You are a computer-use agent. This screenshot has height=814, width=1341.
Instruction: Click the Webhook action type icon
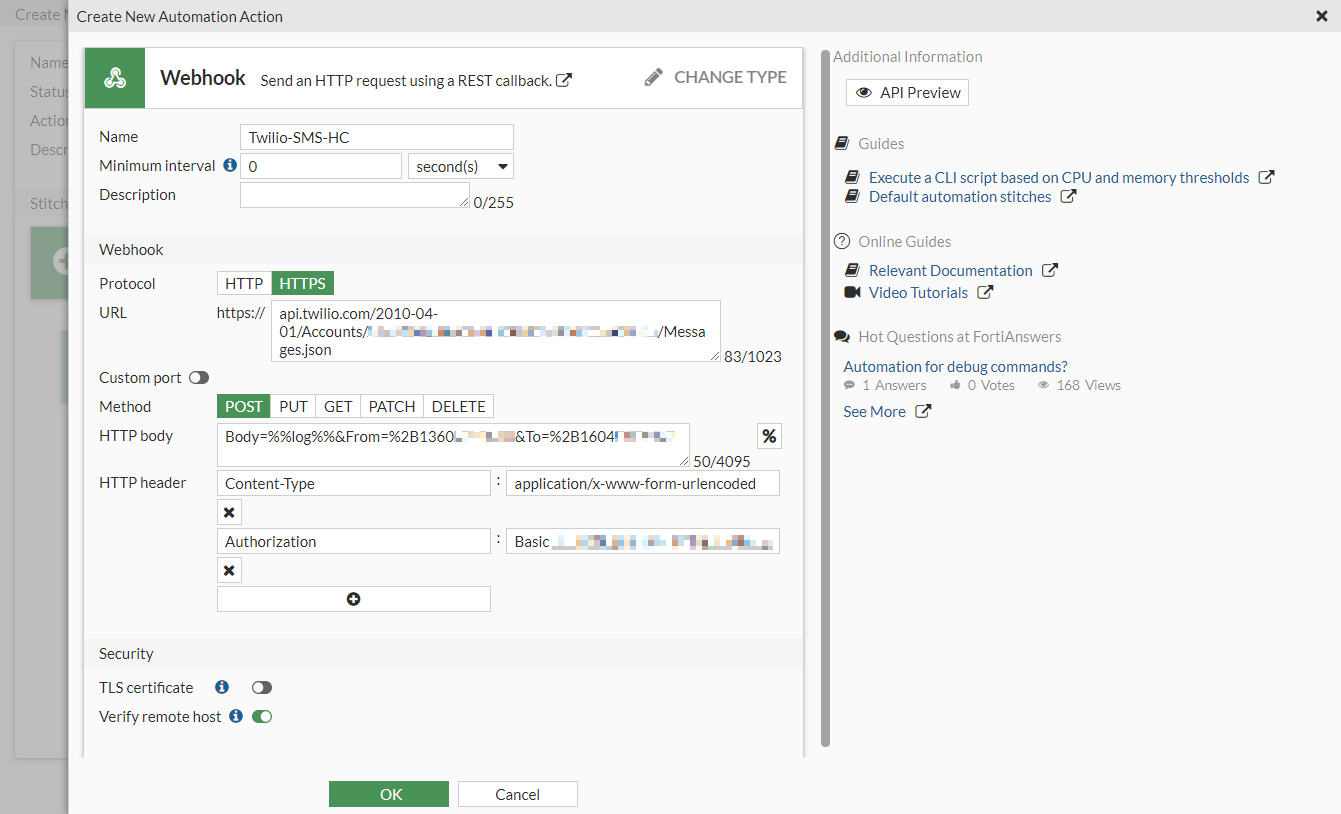pos(115,78)
